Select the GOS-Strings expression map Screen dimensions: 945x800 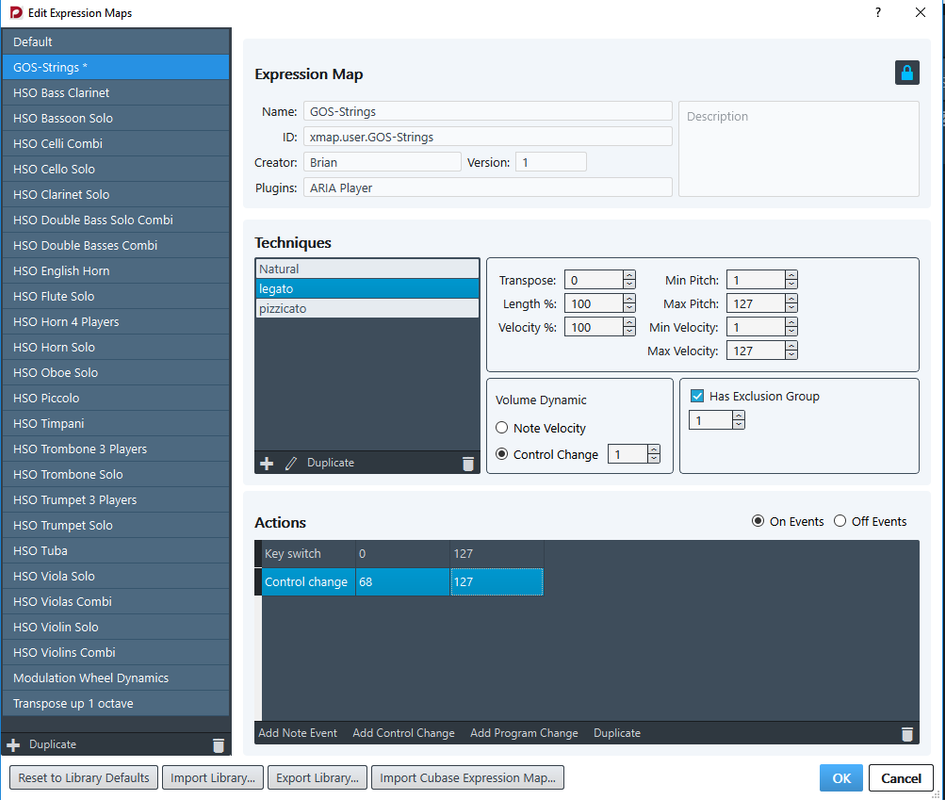point(116,67)
